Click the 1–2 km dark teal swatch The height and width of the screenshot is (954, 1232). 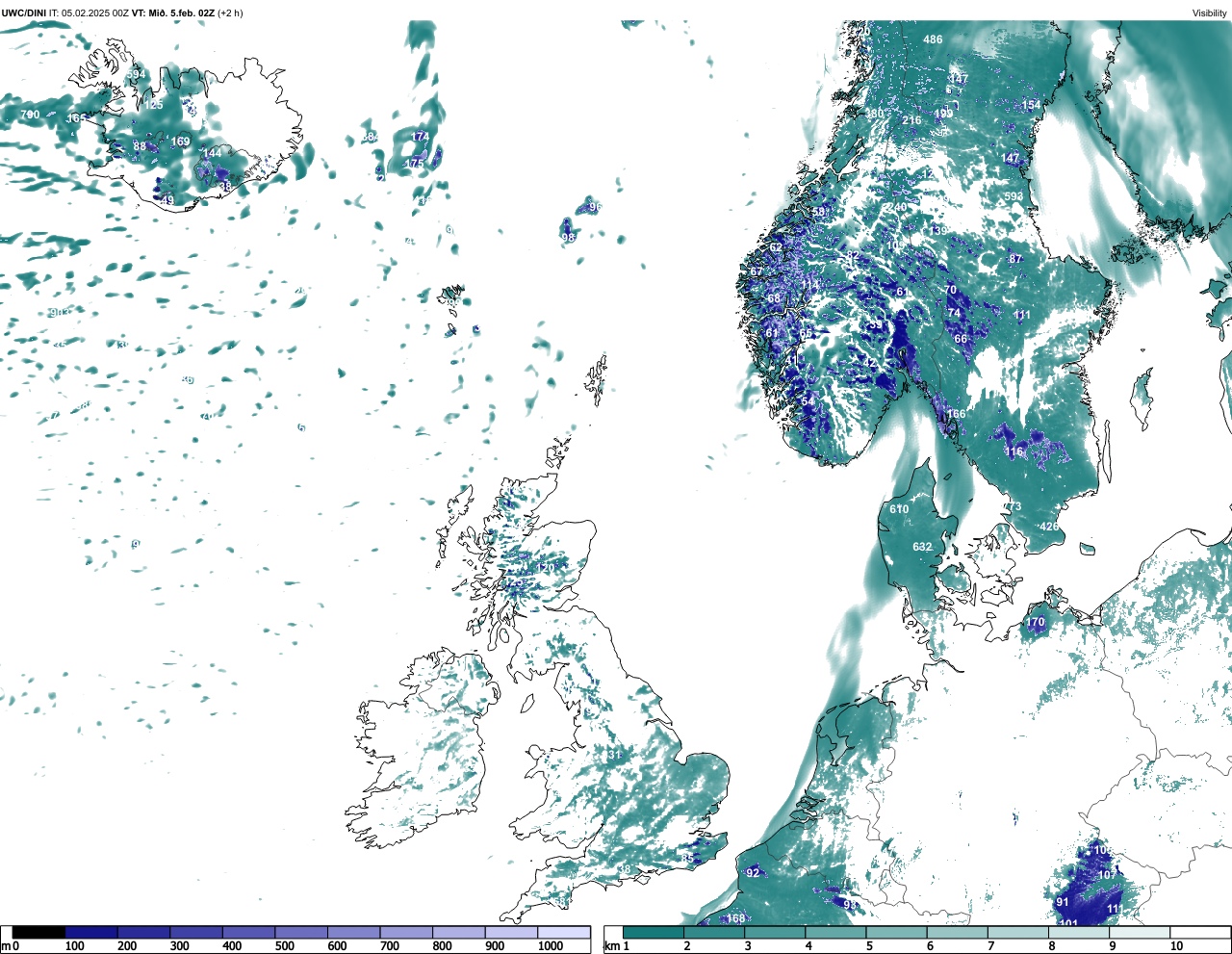(654, 932)
